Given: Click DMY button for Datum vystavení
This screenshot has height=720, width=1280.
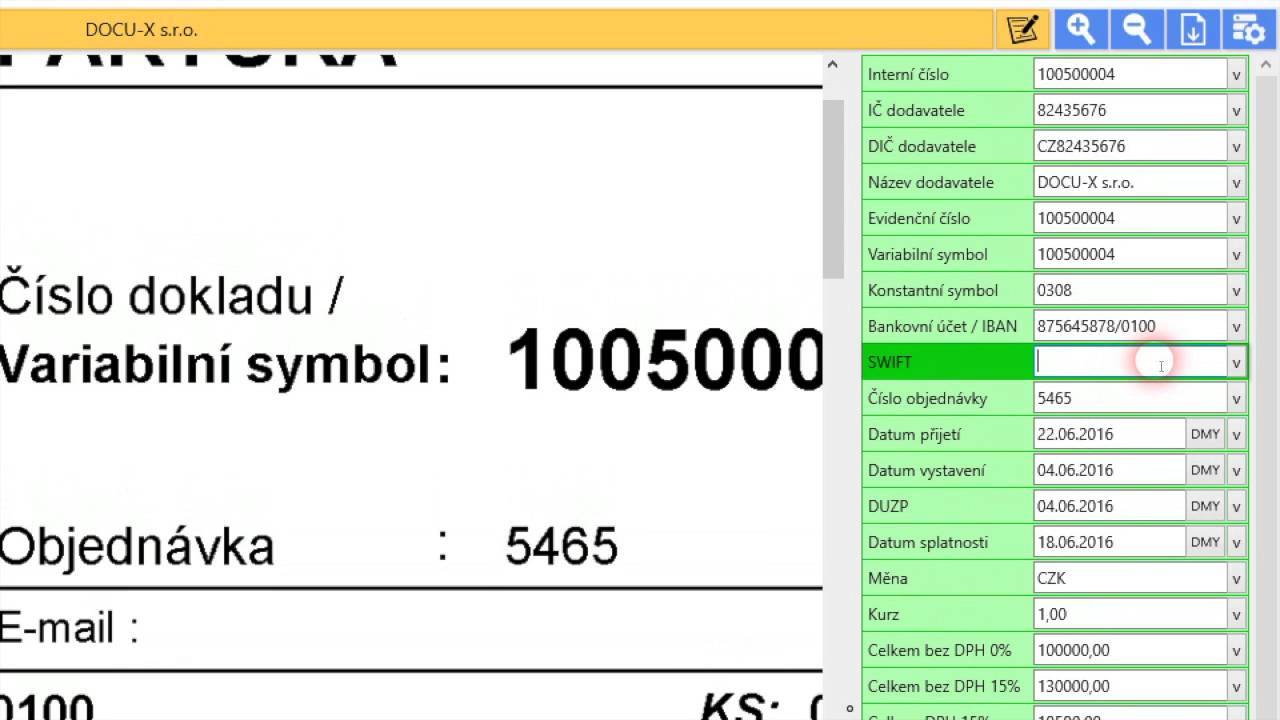Looking at the screenshot, I should tap(1205, 470).
